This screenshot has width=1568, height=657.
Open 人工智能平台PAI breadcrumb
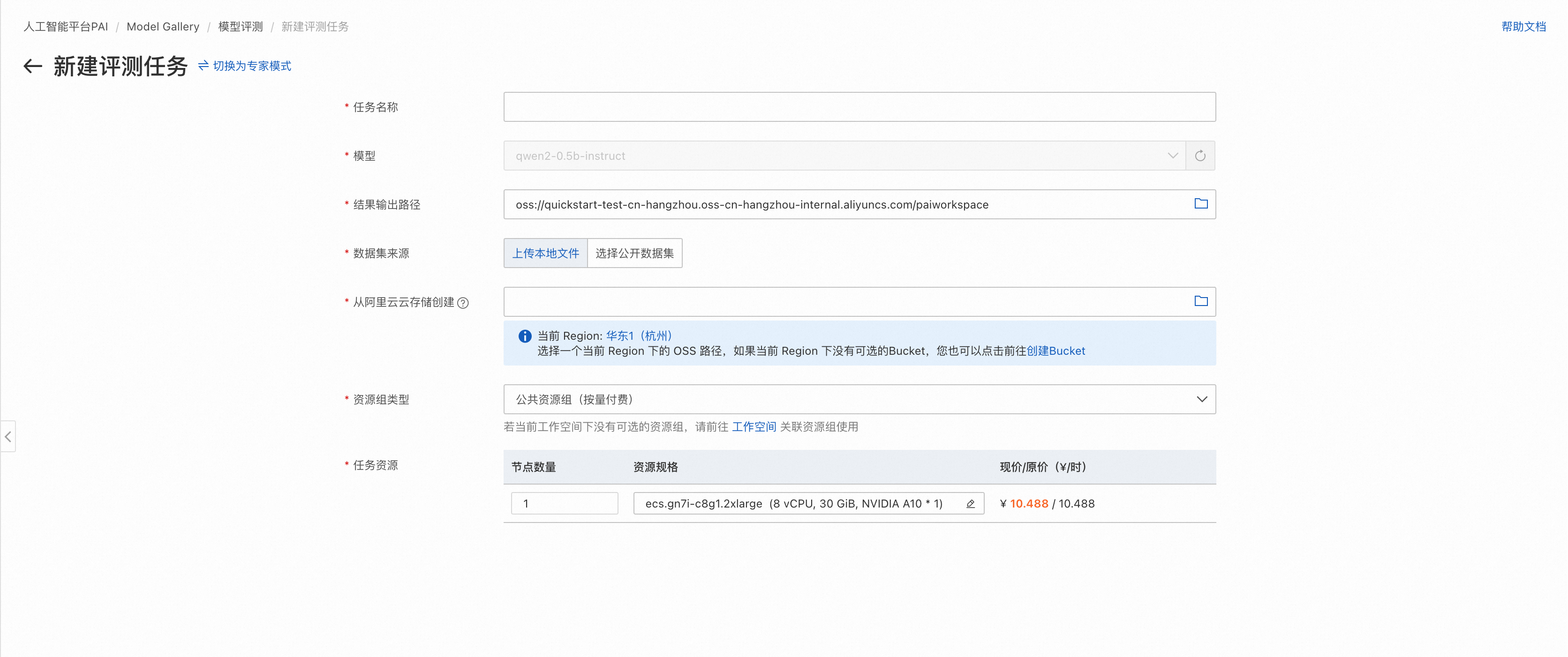click(x=65, y=26)
